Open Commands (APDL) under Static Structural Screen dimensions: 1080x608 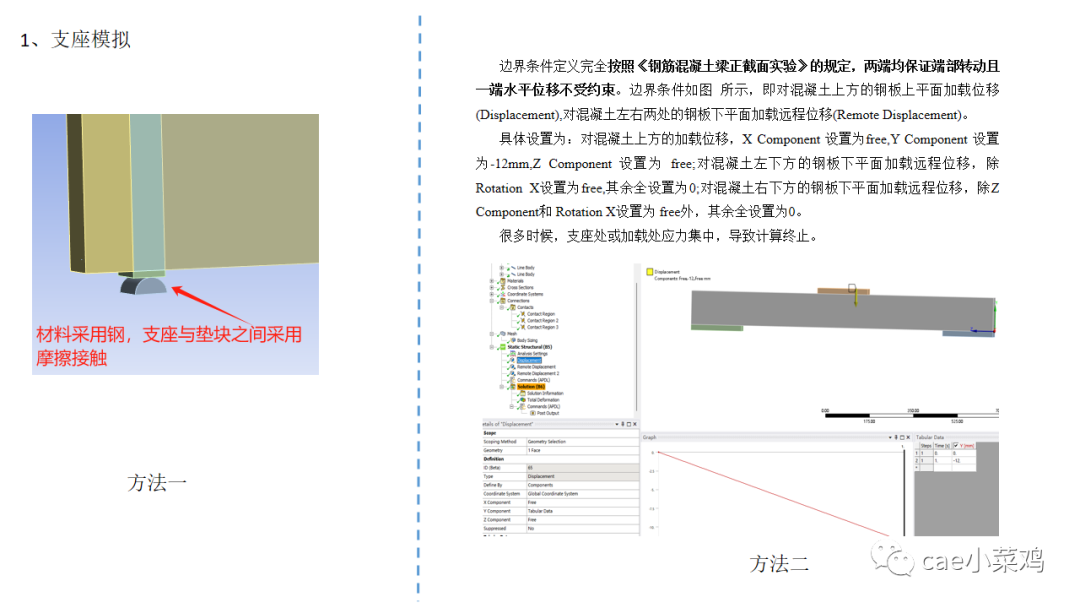tap(534, 381)
